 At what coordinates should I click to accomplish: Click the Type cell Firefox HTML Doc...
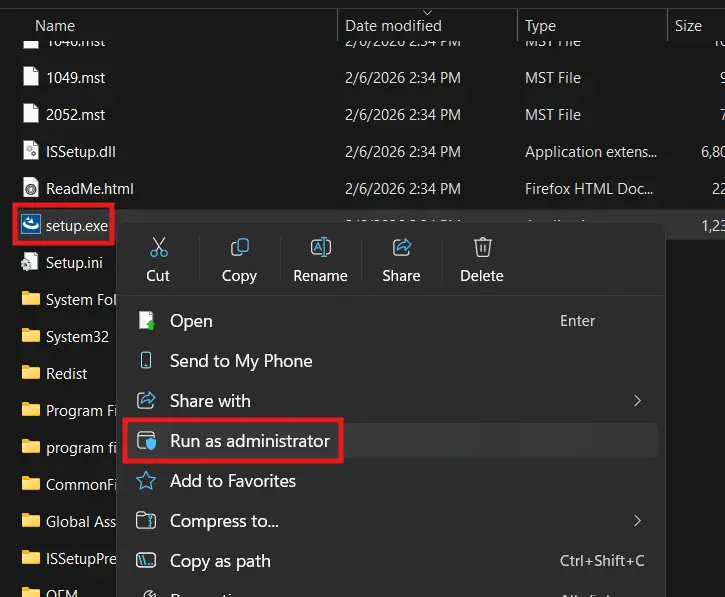[x=589, y=189]
